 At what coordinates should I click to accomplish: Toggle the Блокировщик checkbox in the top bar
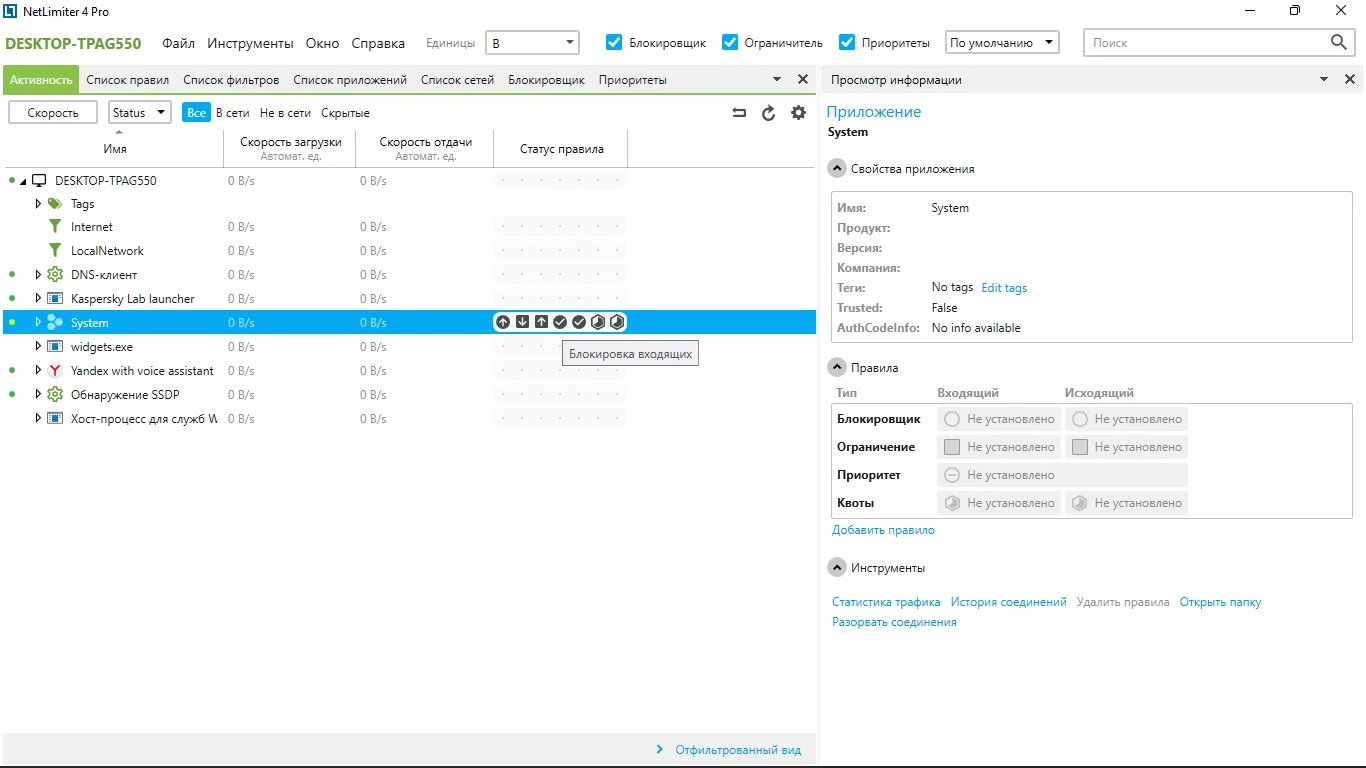(x=614, y=42)
